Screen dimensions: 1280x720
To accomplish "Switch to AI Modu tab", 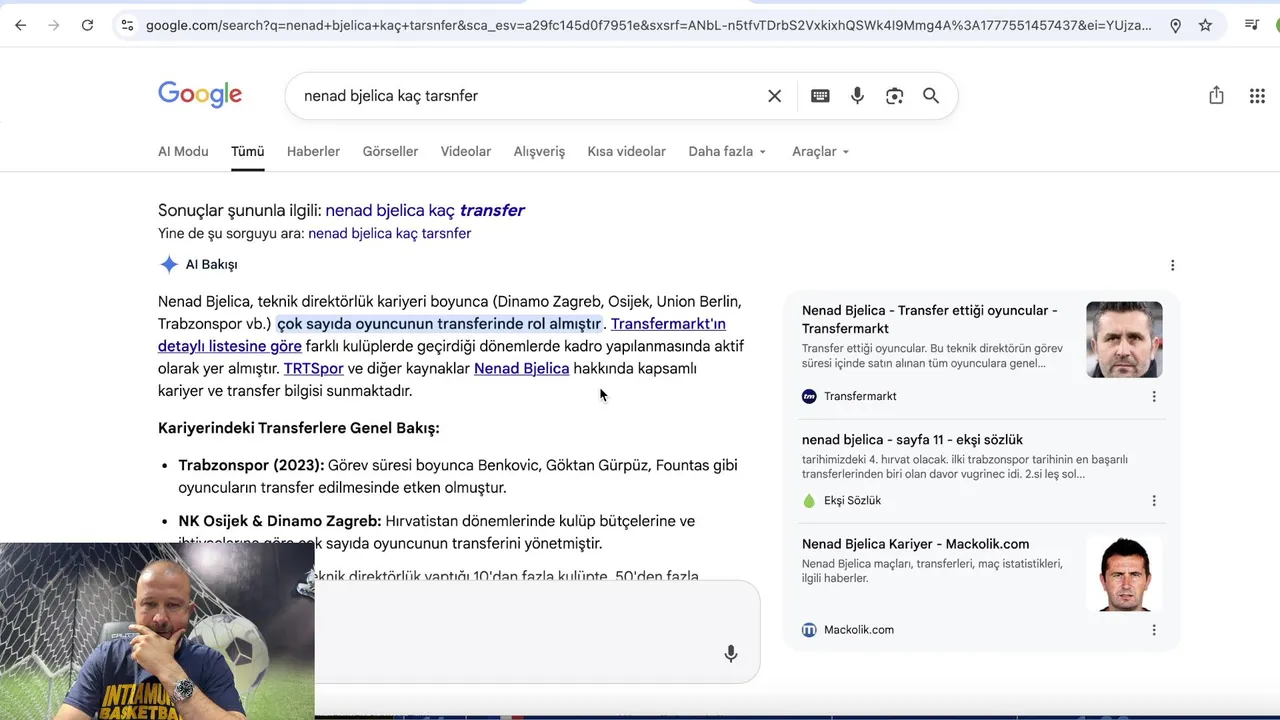I will (183, 152).
